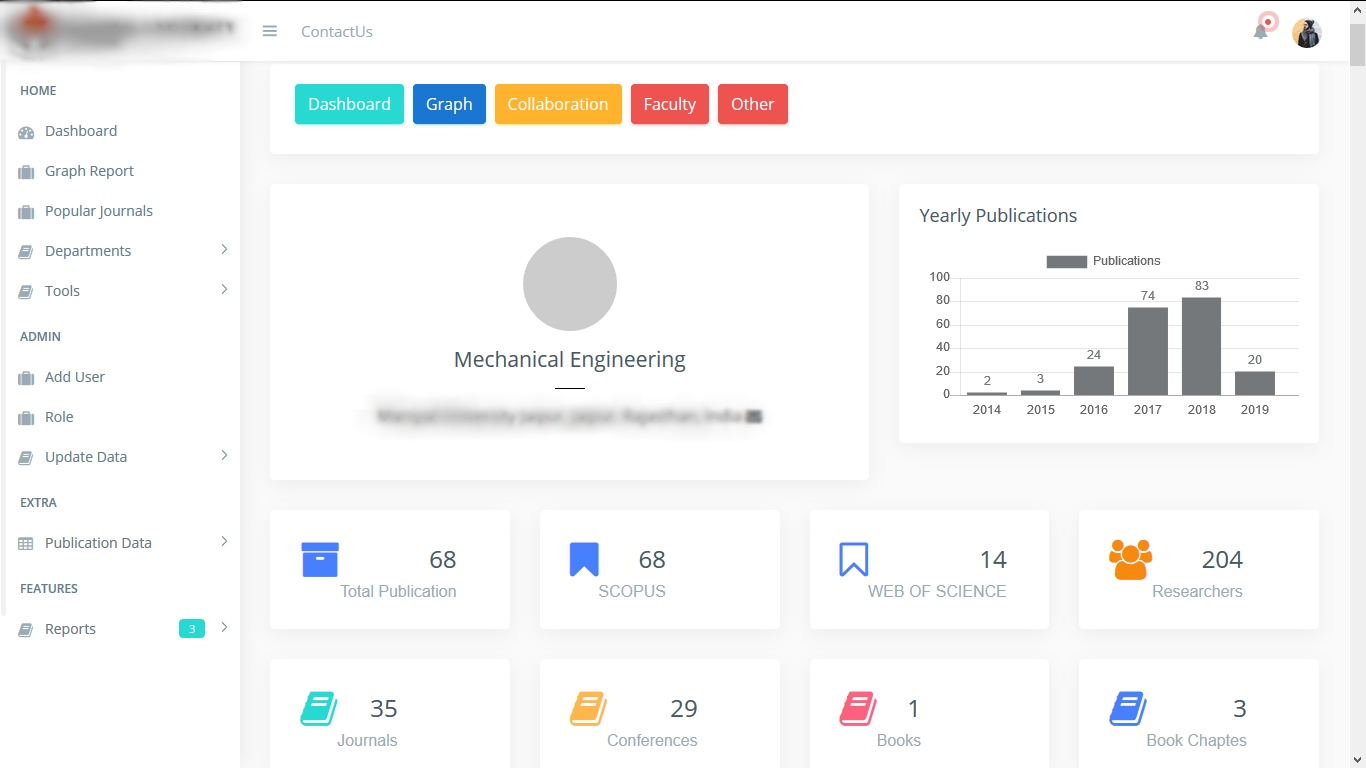Click the teal Journals book icon

[x=318, y=708]
